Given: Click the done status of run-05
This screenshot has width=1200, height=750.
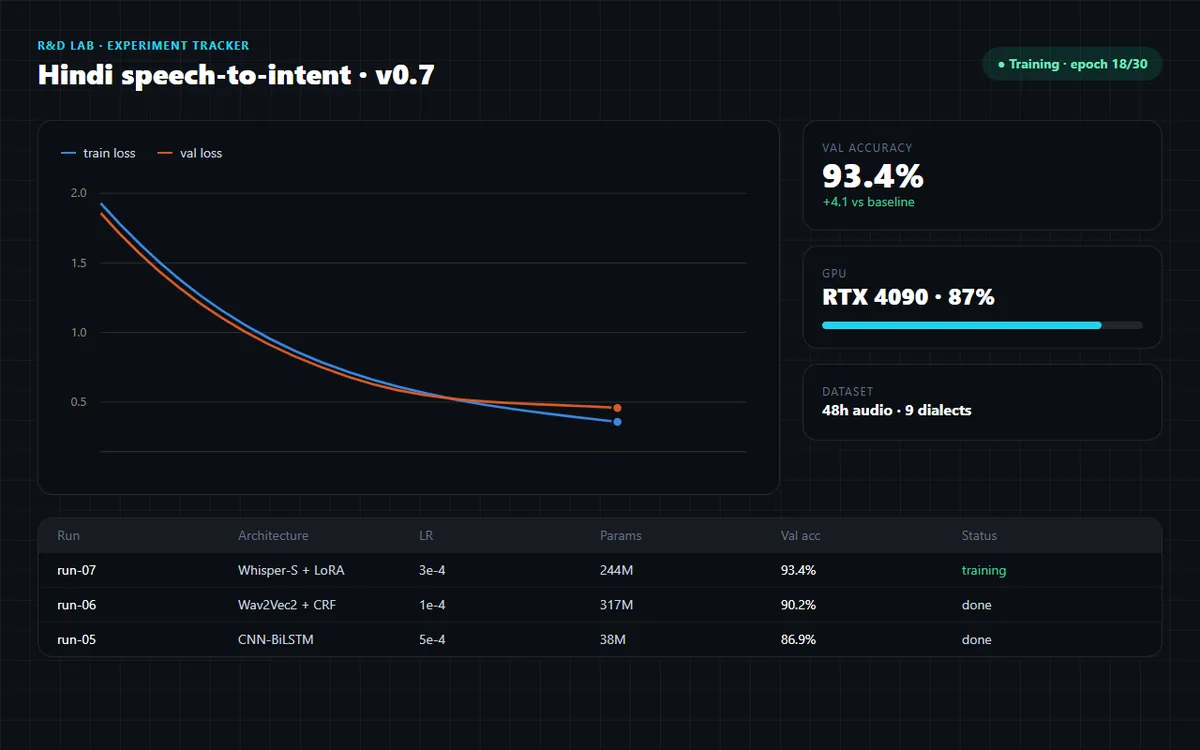Looking at the screenshot, I should pyautogui.click(x=977, y=640).
